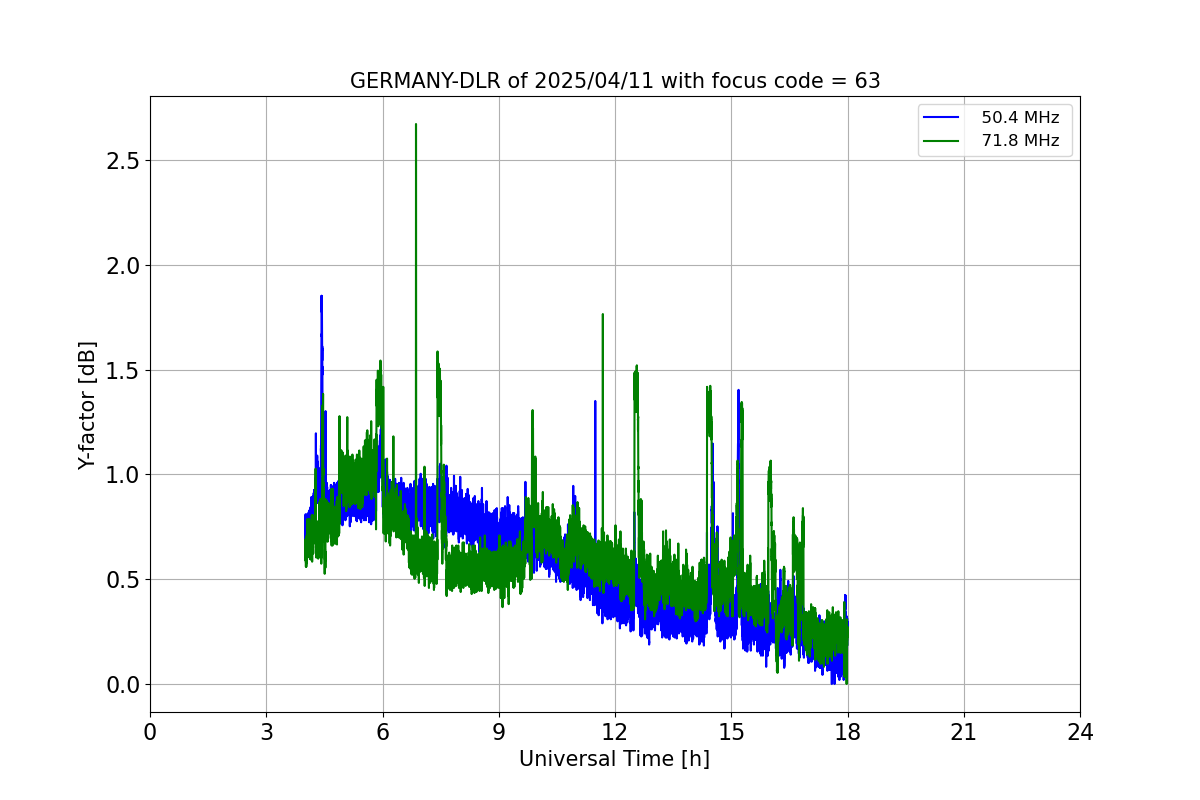Click the tallest green spike peak near 2.7 dB

(x=416, y=125)
